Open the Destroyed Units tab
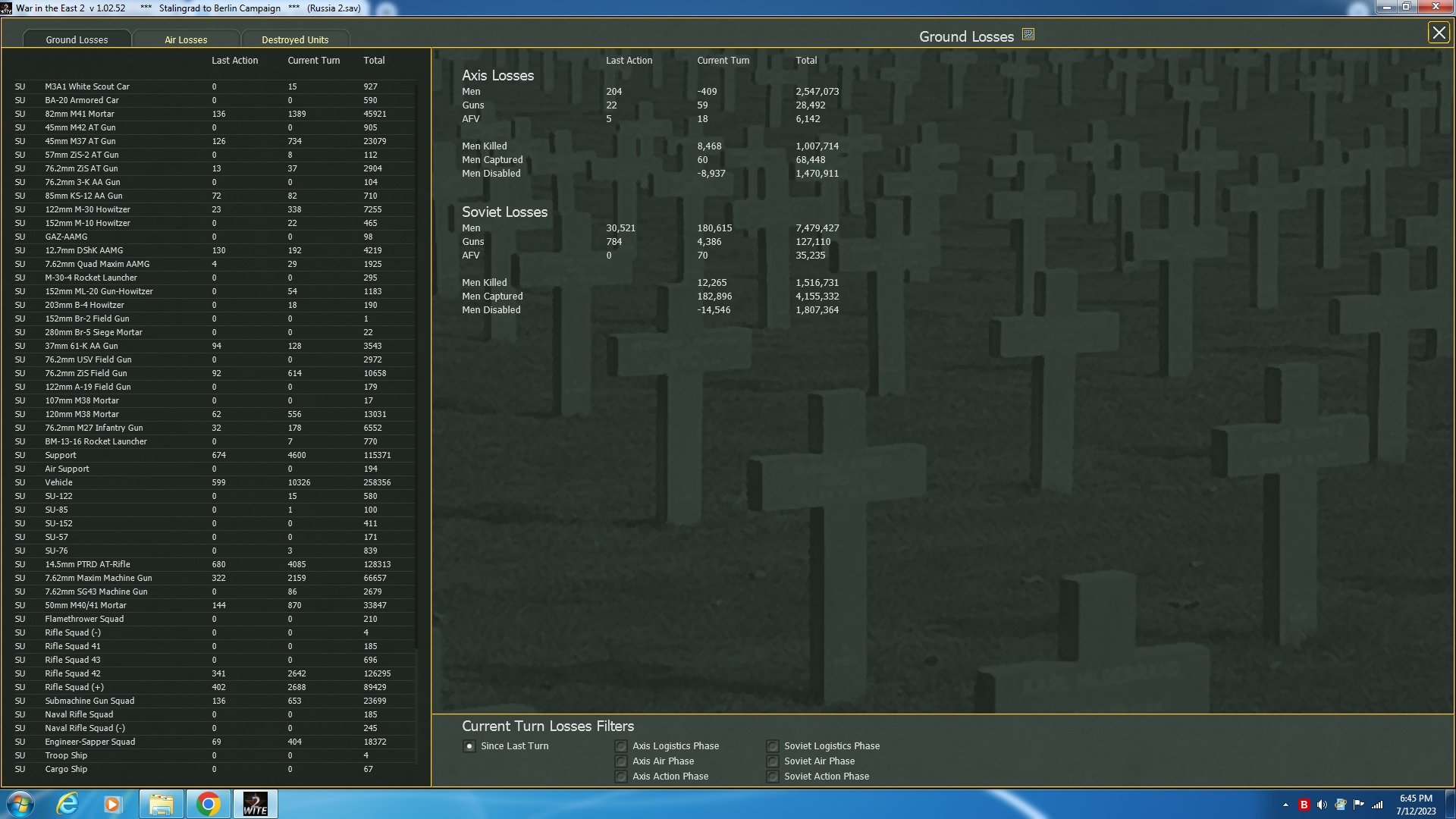Image resolution: width=1456 pixels, height=819 pixels. [x=295, y=39]
